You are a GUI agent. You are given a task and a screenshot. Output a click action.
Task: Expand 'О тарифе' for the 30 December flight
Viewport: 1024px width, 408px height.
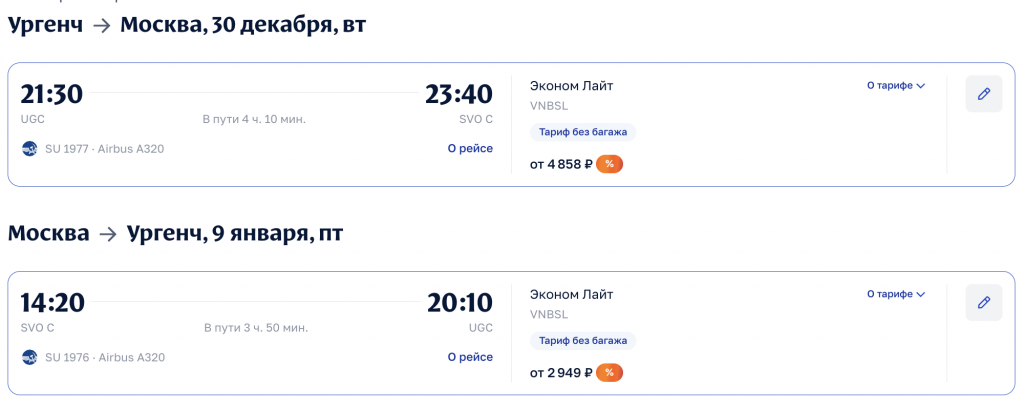(895, 86)
